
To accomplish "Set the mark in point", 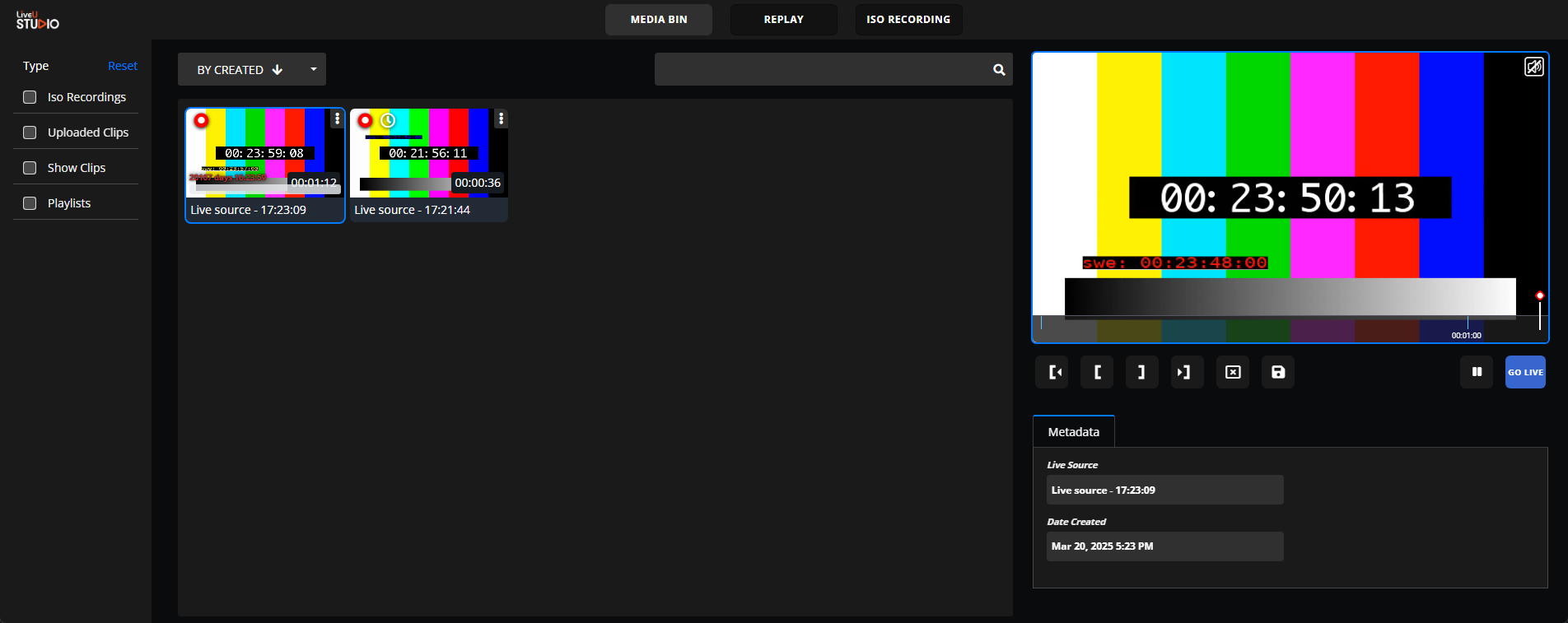I will [1097, 372].
